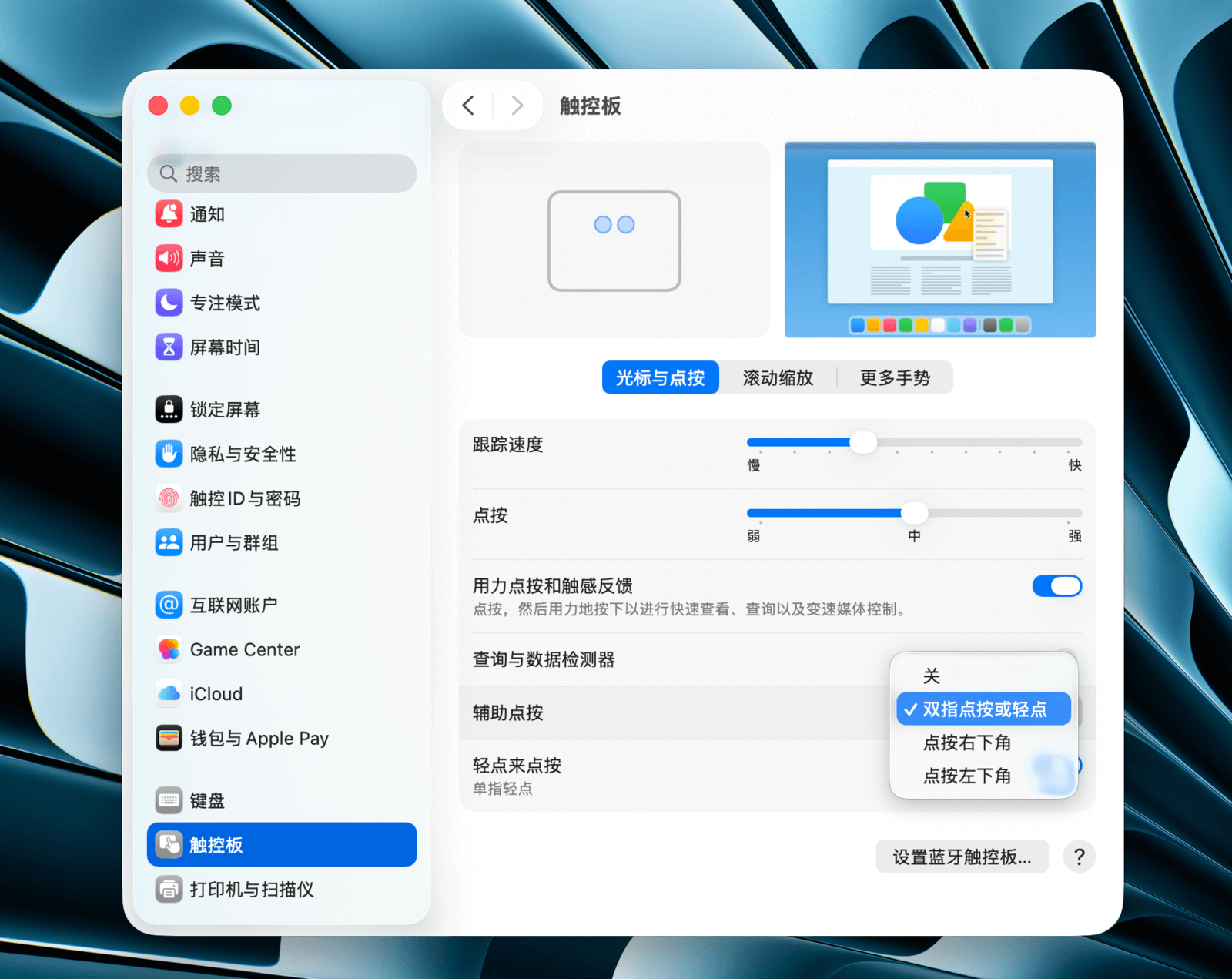1232x979 pixels.
Task: Open help with question mark button
Action: pyautogui.click(x=1079, y=857)
